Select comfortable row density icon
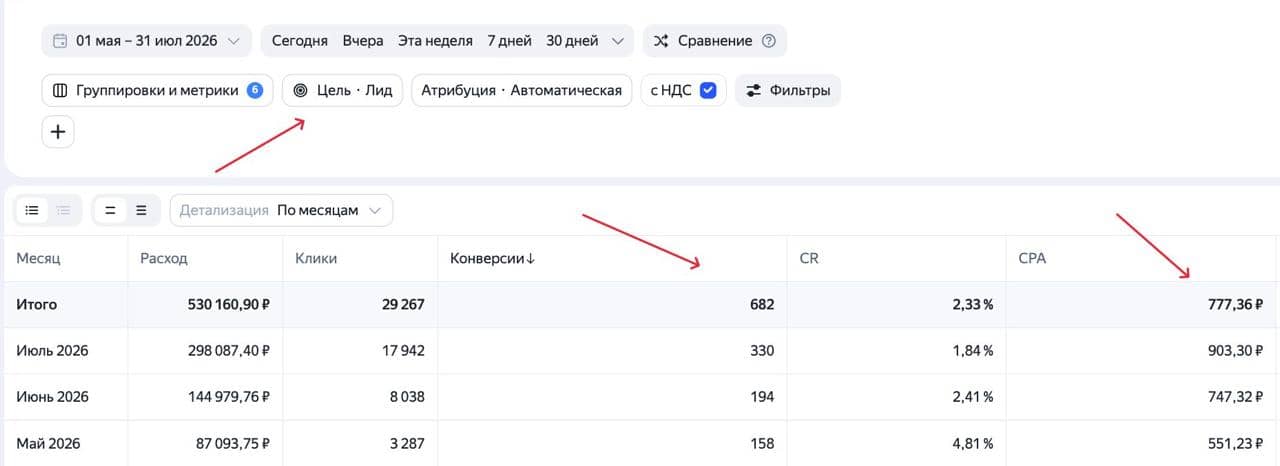 pyautogui.click(x=142, y=210)
